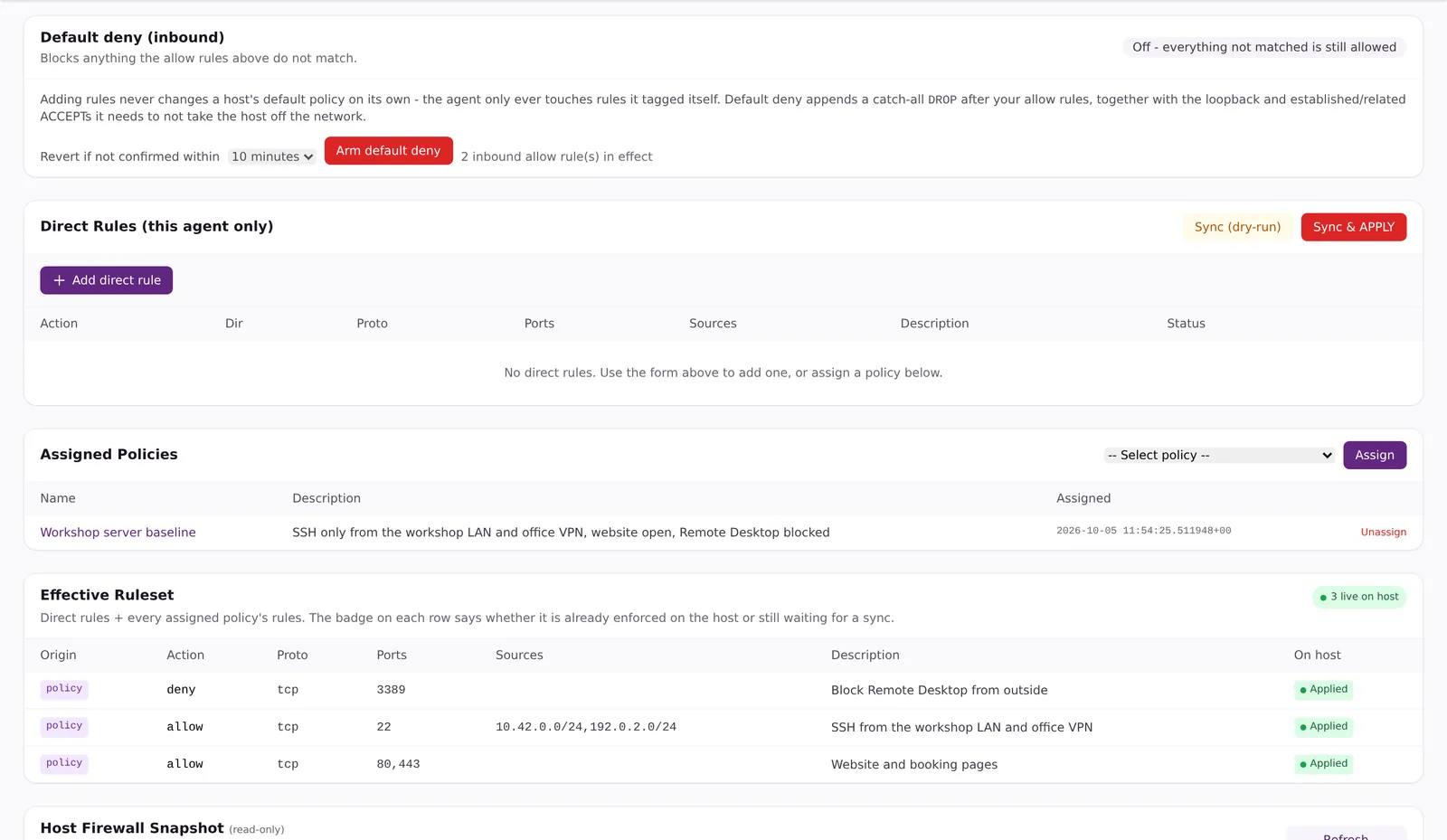Click the Applied badge for Website and booking pages
This screenshot has height=840, width=1447.
(x=1323, y=763)
